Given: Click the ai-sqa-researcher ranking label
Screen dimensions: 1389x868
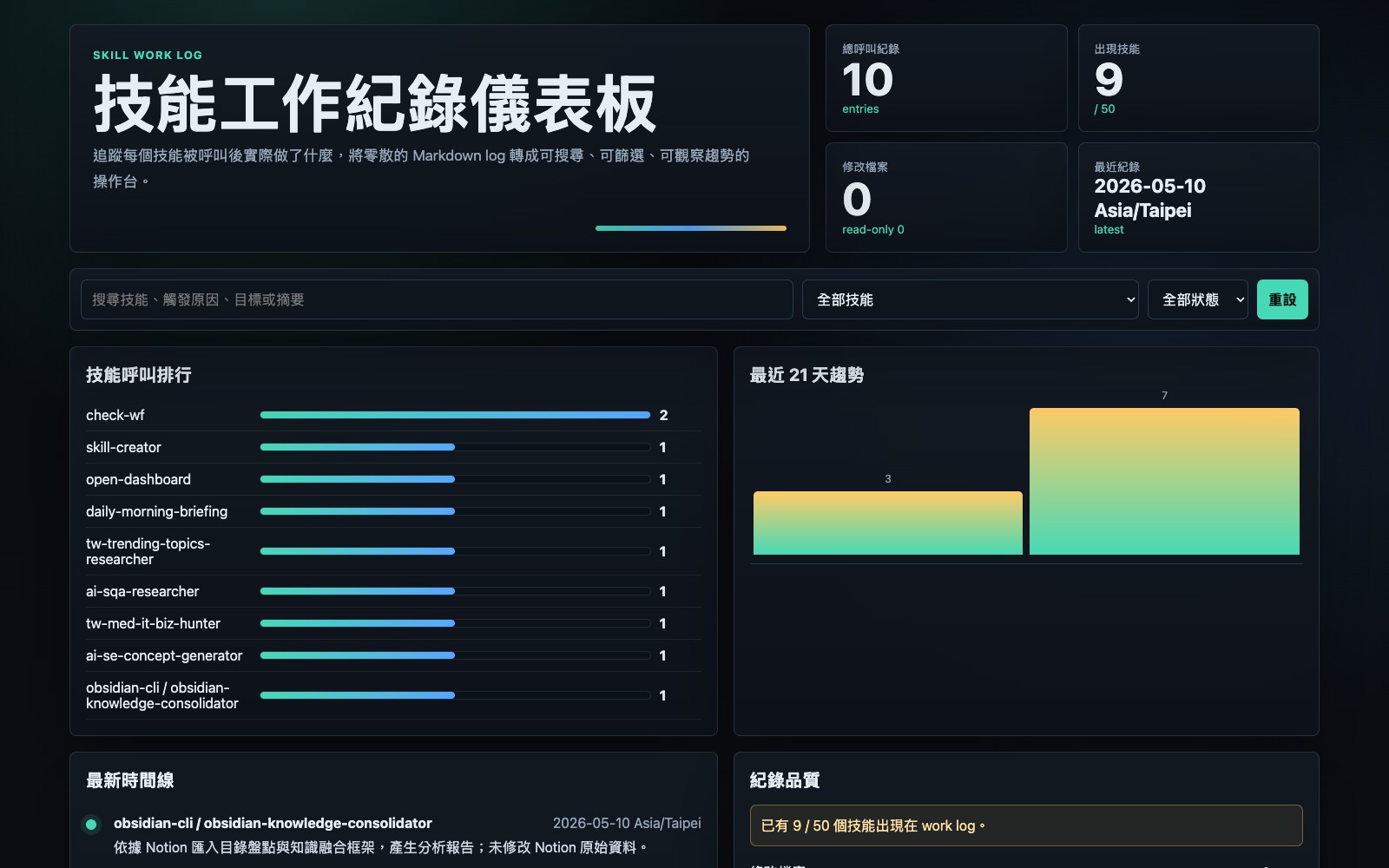Looking at the screenshot, I should point(142,591).
